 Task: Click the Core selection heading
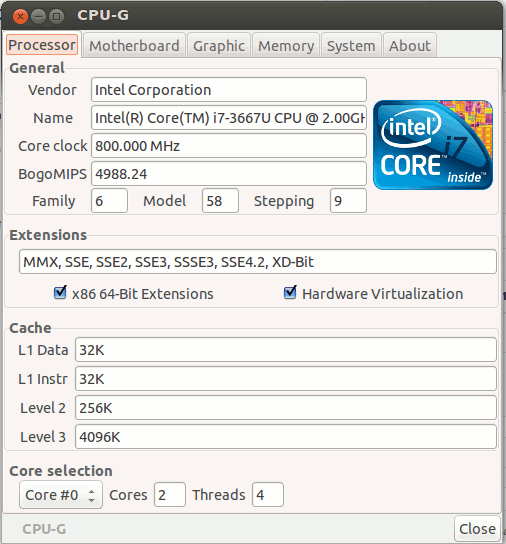pyautogui.click(x=61, y=471)
